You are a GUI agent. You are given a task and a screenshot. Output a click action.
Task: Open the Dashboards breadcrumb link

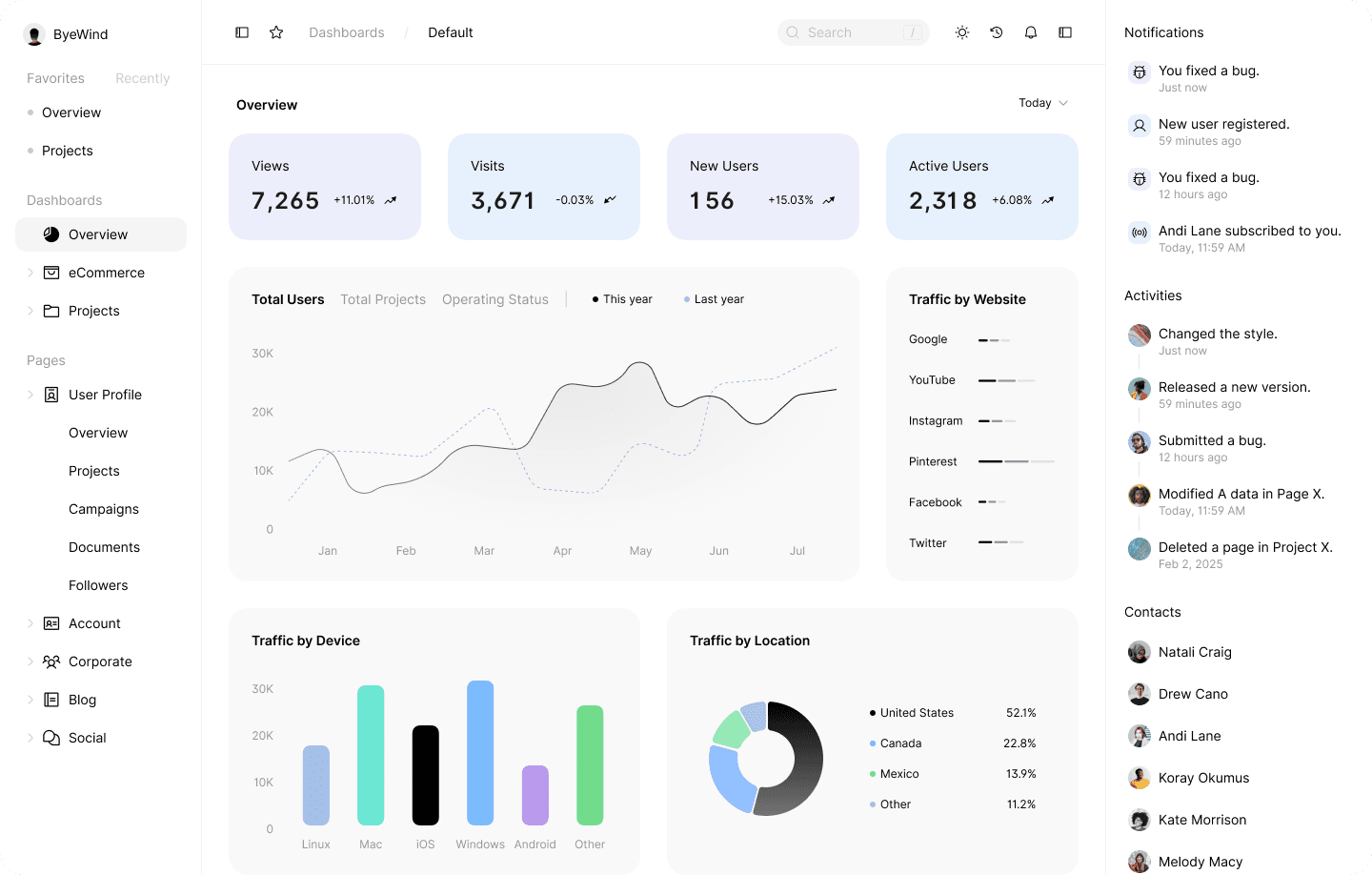point(346,31)
